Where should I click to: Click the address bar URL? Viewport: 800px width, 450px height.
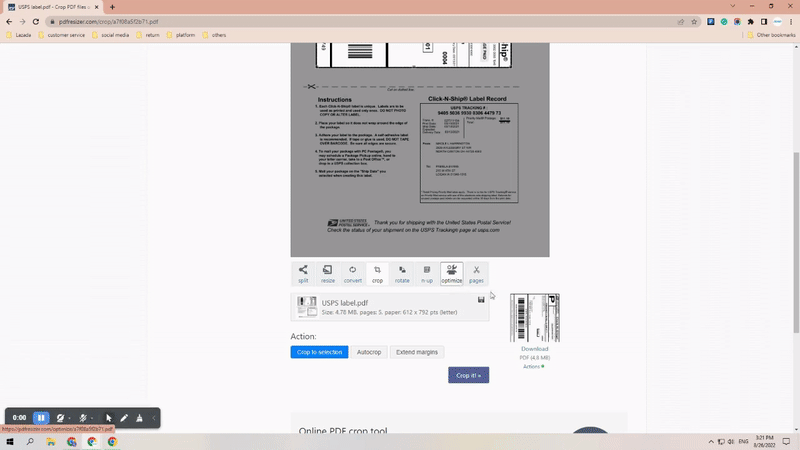point(108,21)
